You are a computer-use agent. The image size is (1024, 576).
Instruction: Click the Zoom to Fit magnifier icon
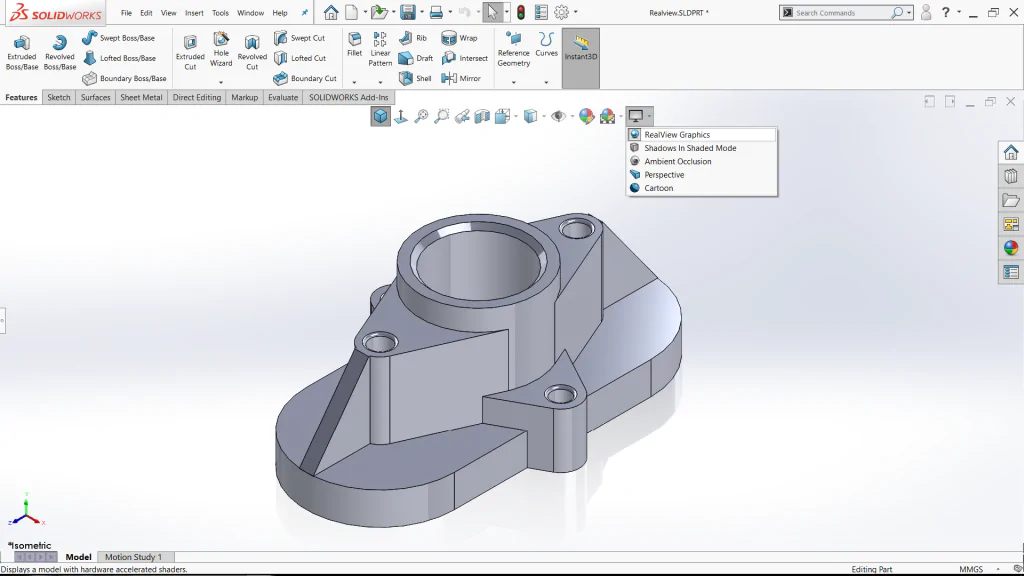pos(421,116)
